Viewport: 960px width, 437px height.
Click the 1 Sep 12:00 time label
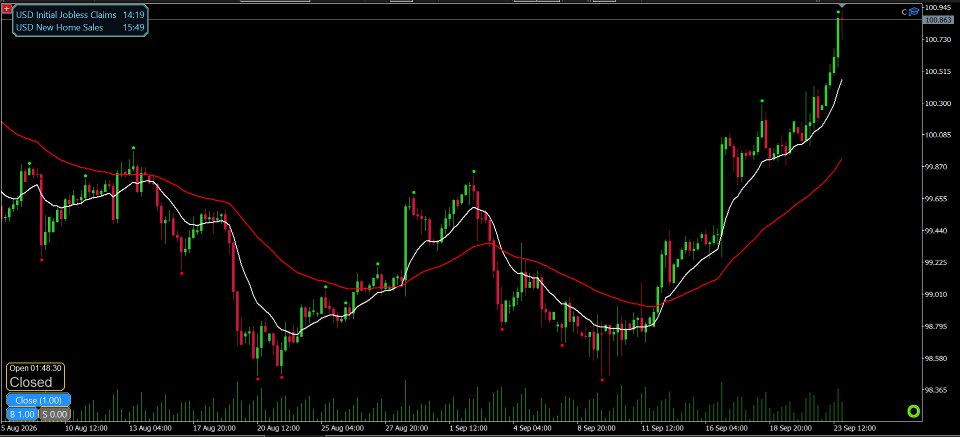click(468, 428)
